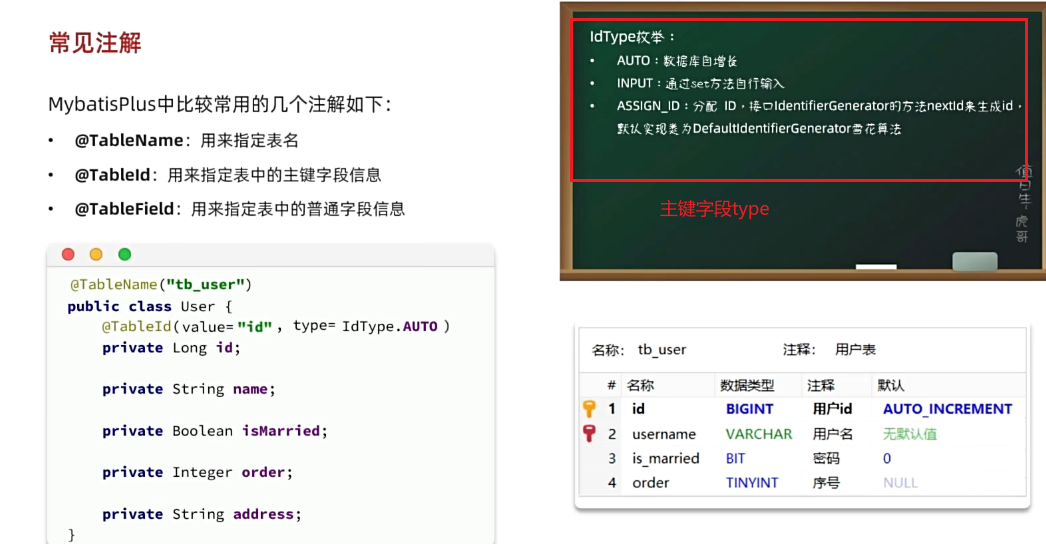Click DefaultIdentifierGenerator text on blackboard

pyautogui.click(x=771, y=129)
